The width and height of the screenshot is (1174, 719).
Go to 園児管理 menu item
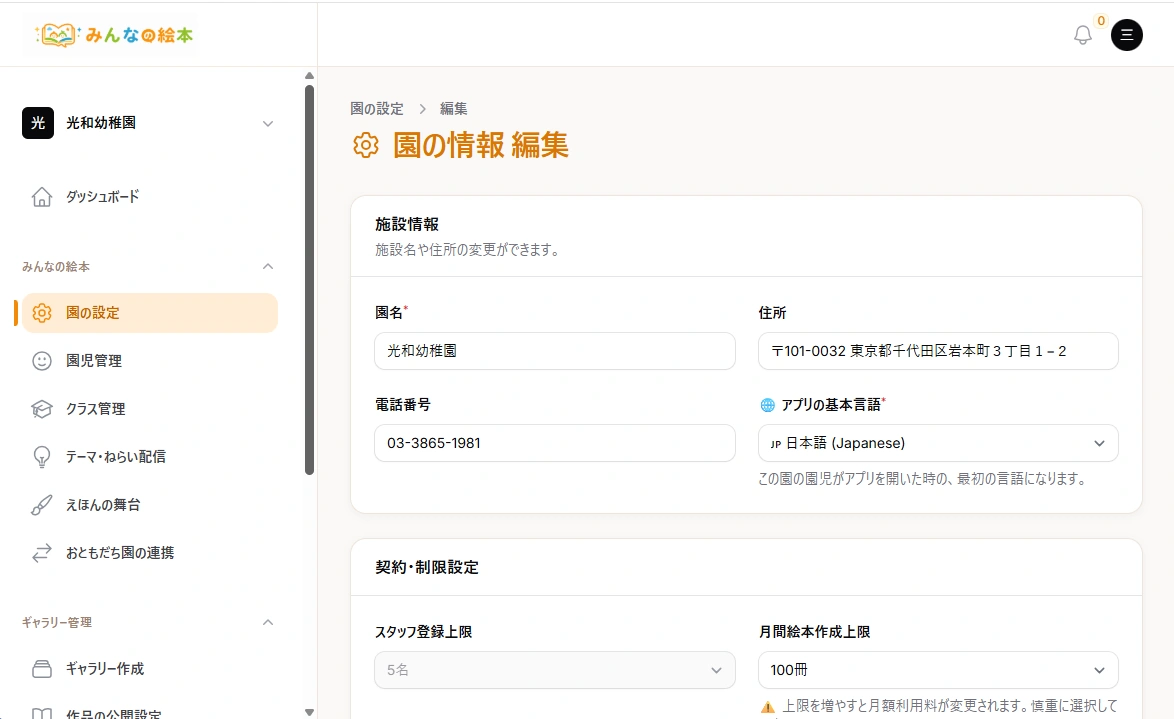[149, 361]
